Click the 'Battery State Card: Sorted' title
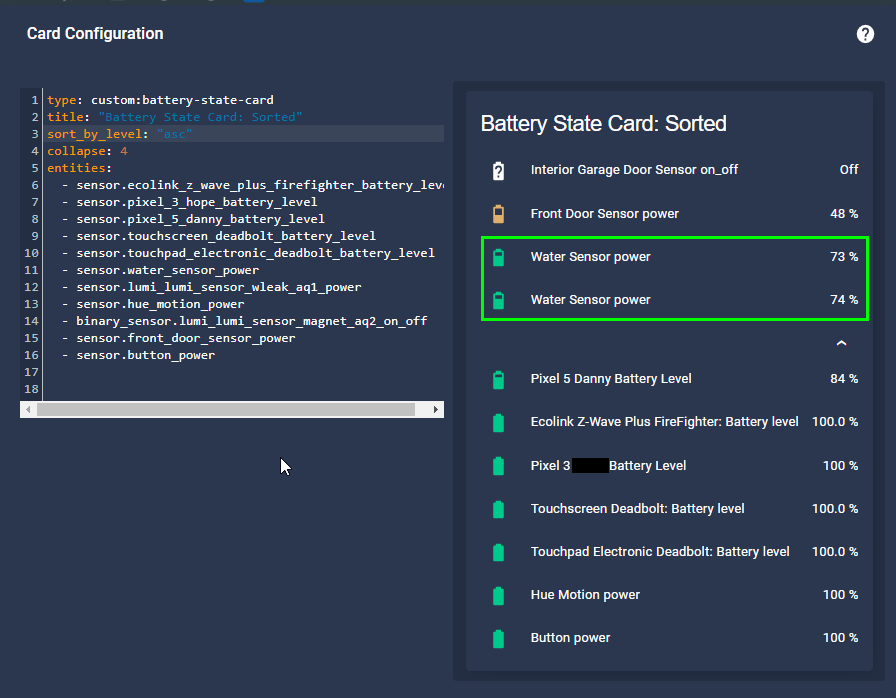Image resolution: width=896 pixels, height=698 pixels. [x=603, y=123]
